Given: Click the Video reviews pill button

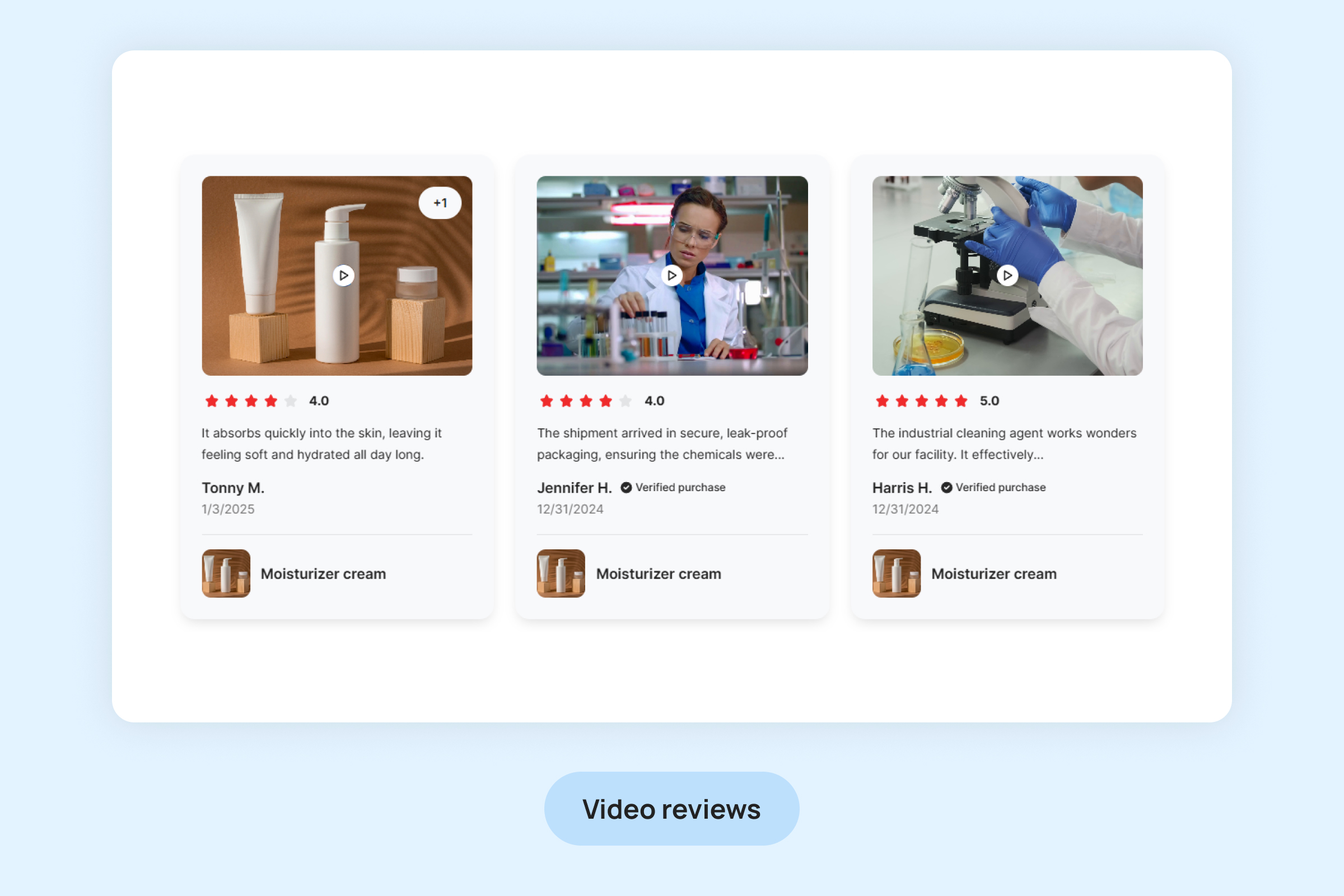Looking at the screenshot, I should pos(671,809).
